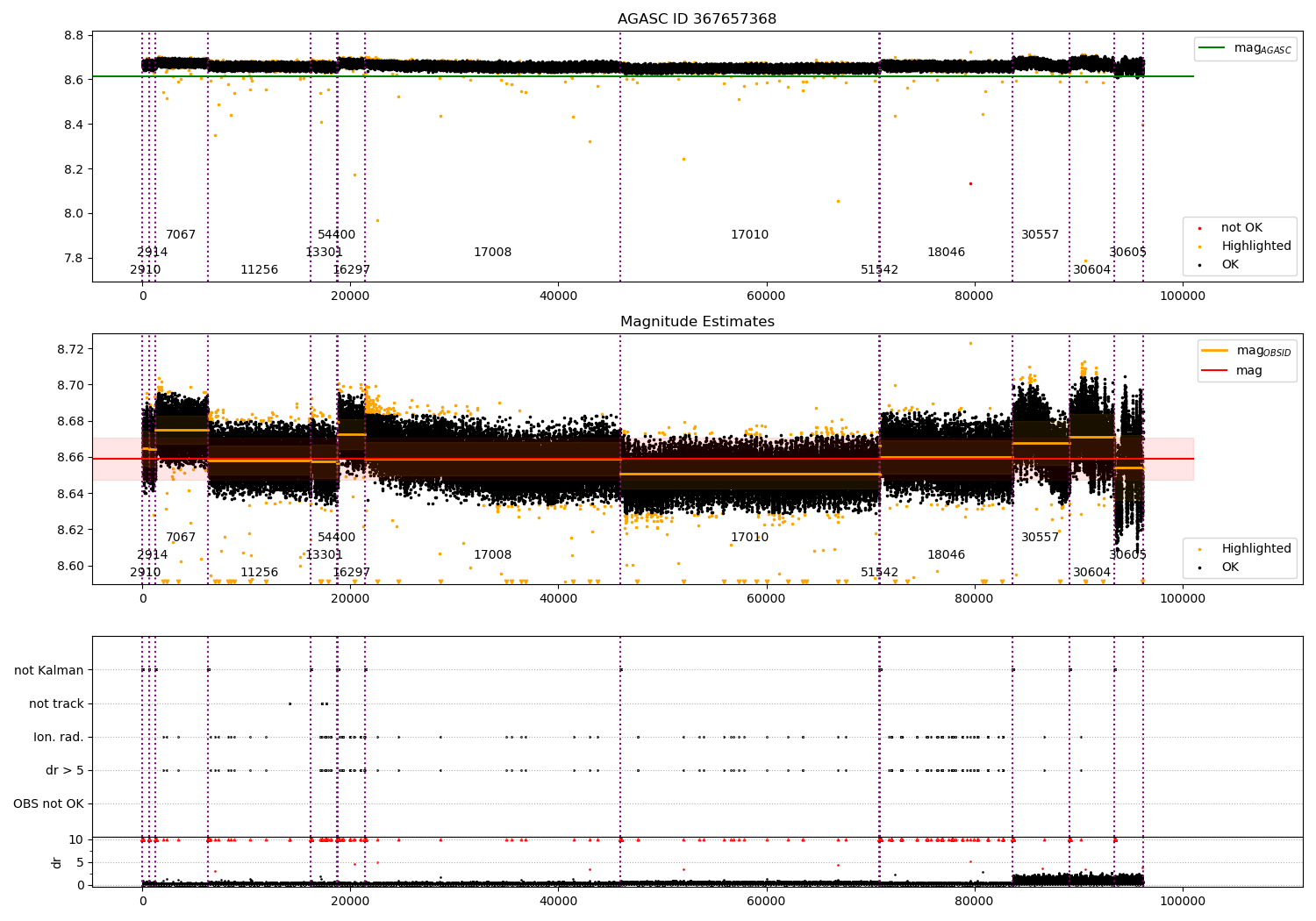Click the 20000 x-axis tick under middle plot
Image resolution: width=1316 pixels, height=921 pixels.
pos(350,598)
